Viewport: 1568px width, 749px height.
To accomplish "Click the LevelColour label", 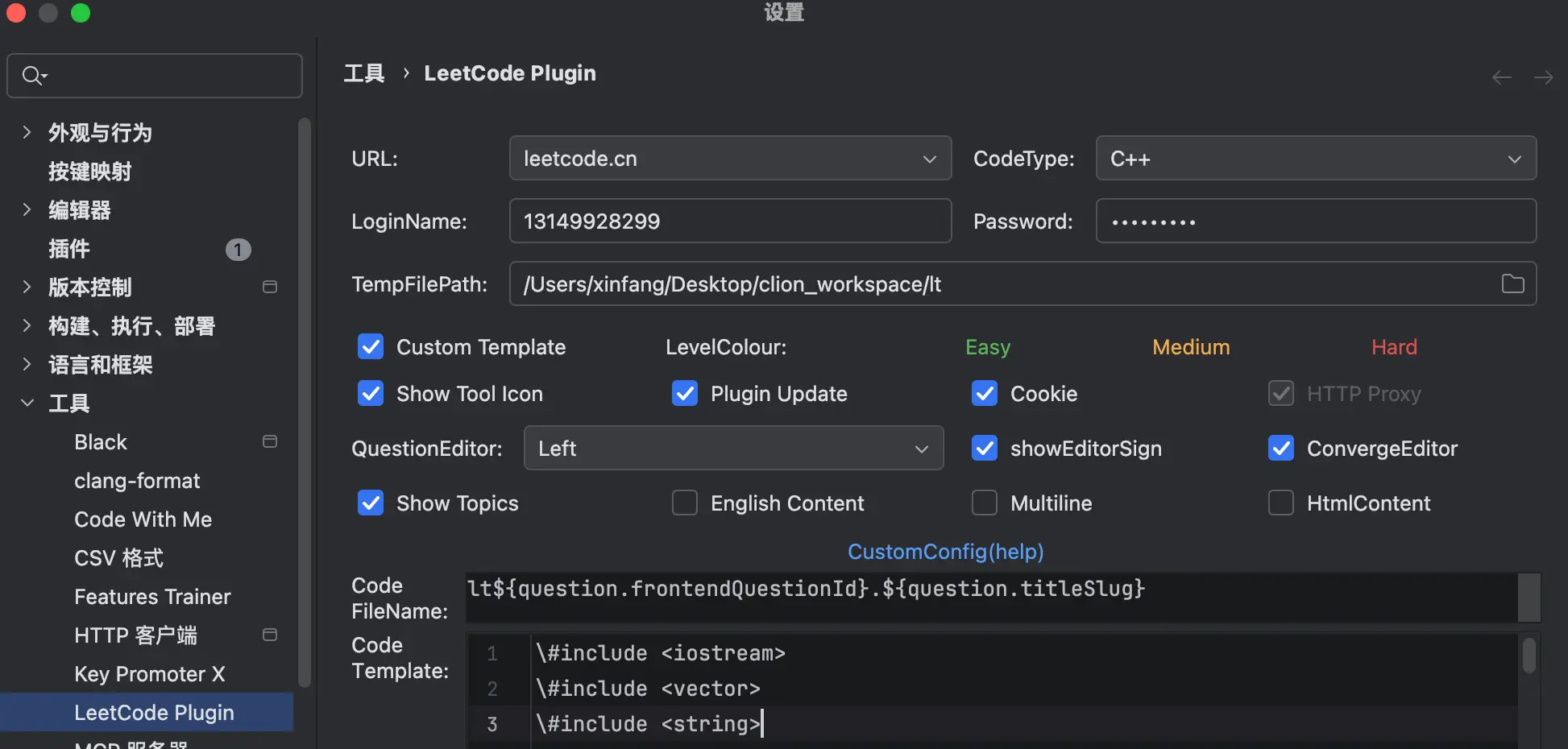I will (726, 347).
